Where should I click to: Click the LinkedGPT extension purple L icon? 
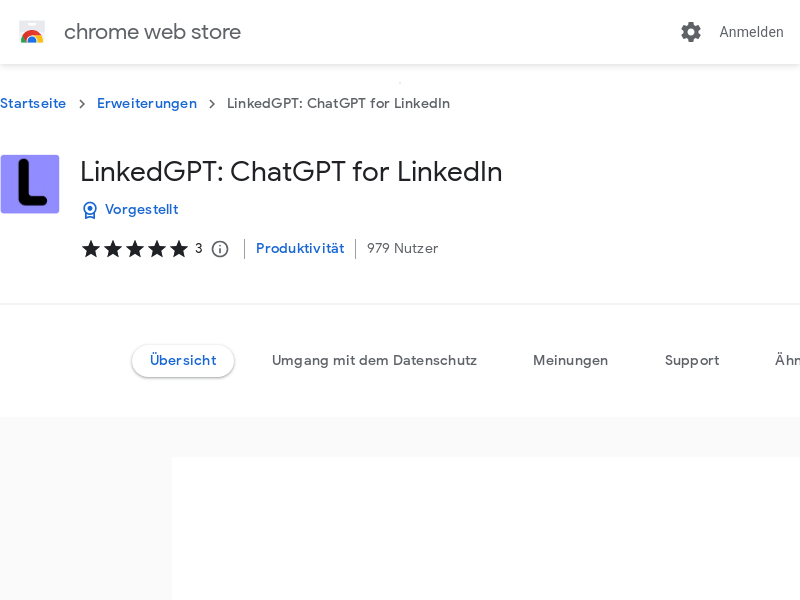click(30, 184)
